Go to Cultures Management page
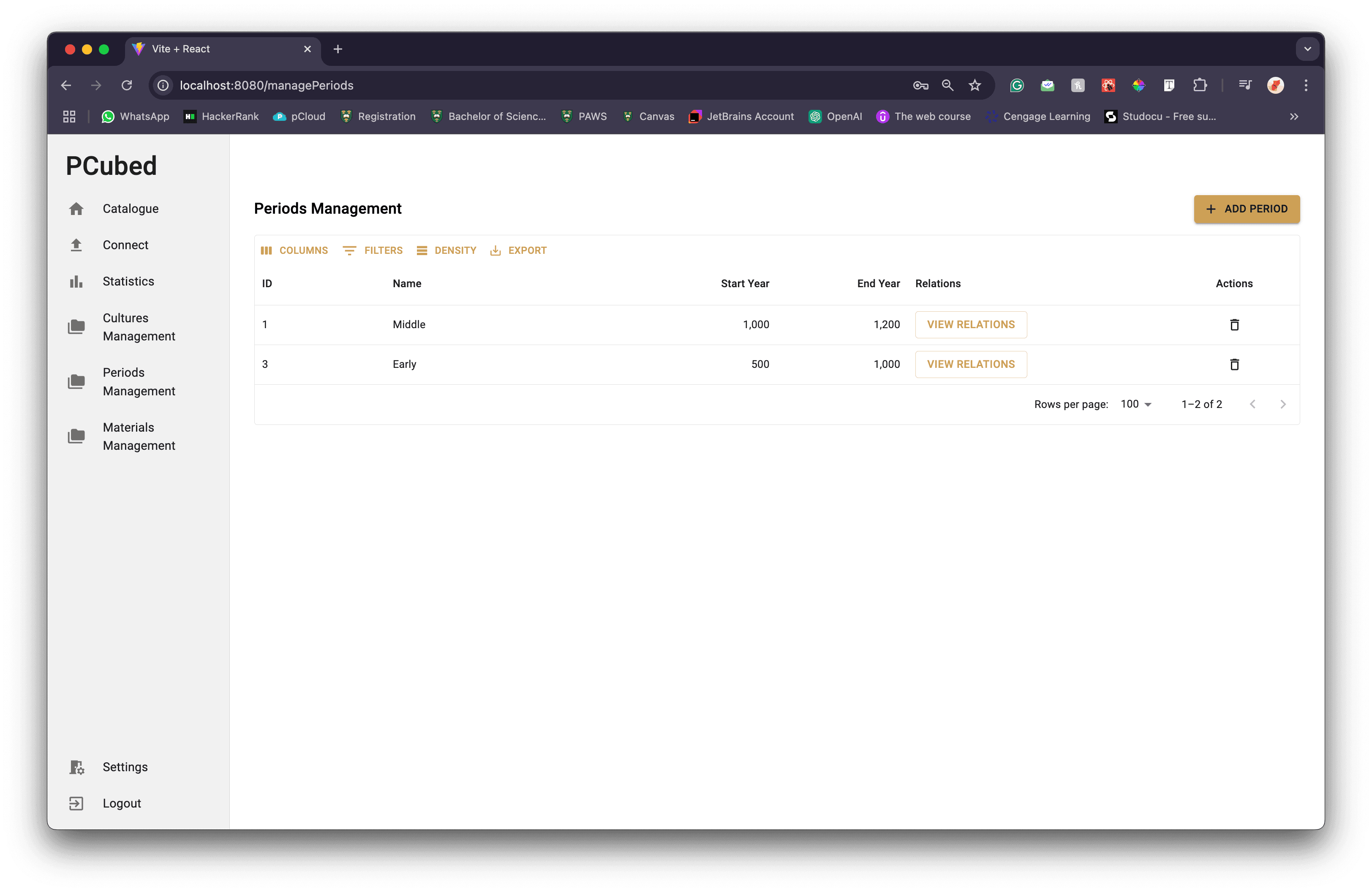 [x=139, y=327]
